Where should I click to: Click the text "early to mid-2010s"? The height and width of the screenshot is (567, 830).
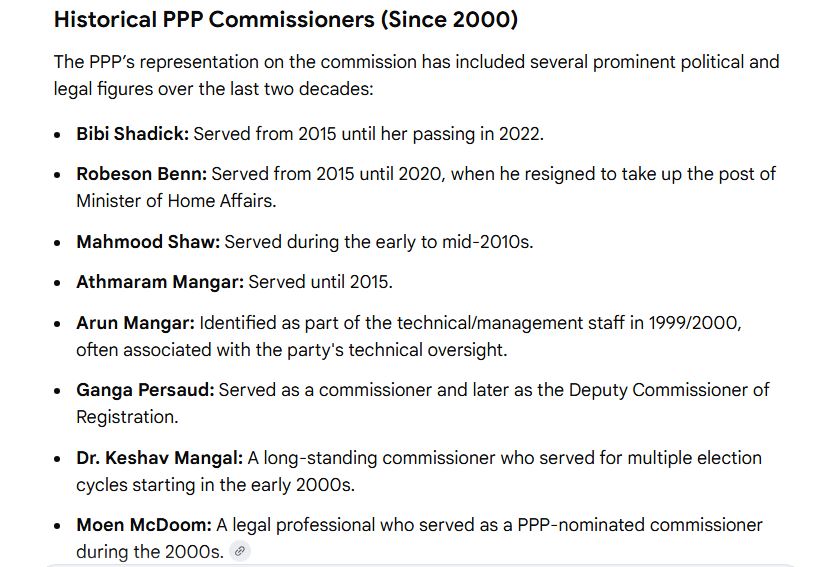456,241
